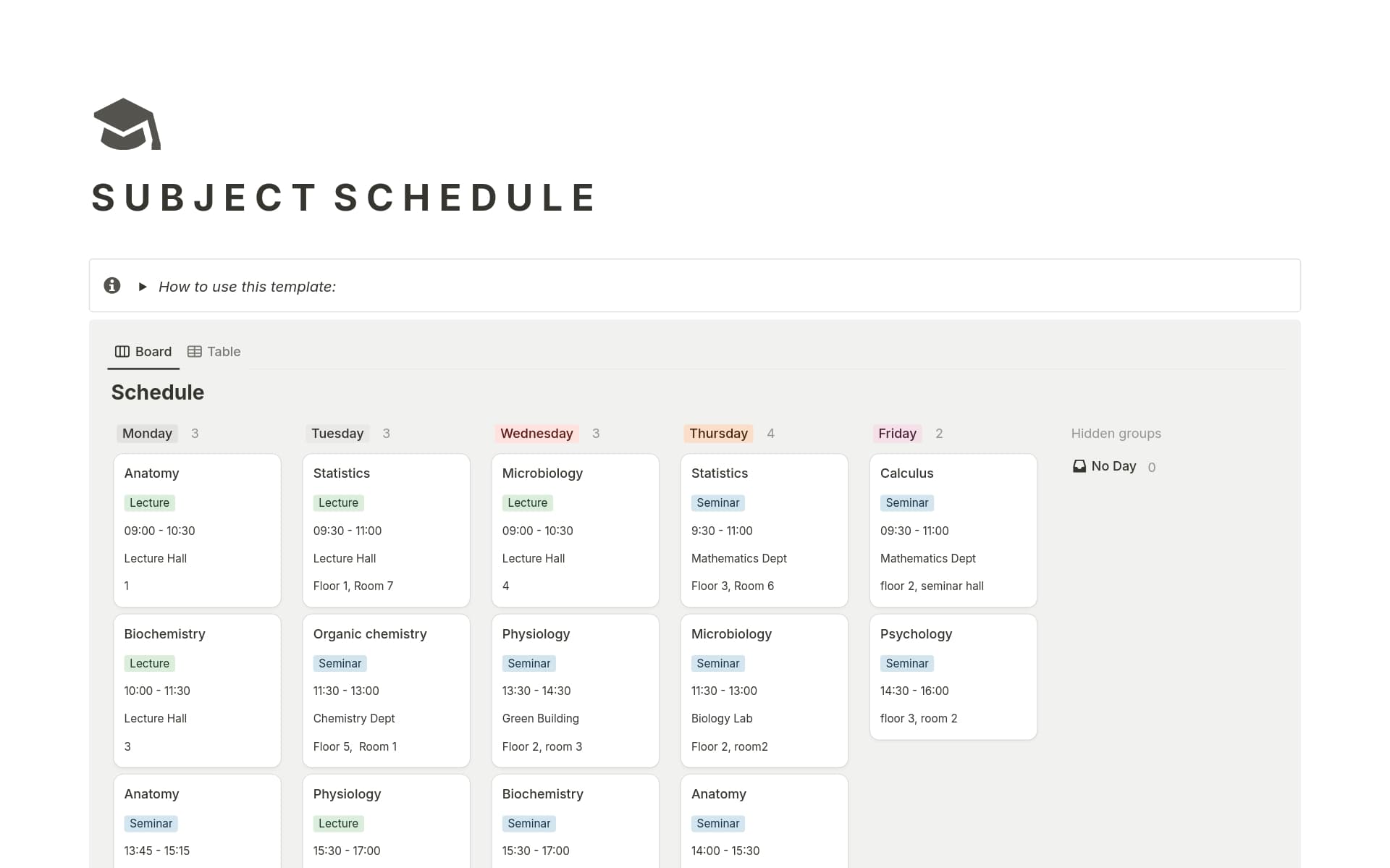Image resolution: width=1390 pixels, height=868 pixels.
Task: Click the green Lecture tag on Statistics
Action: point(338,502)
